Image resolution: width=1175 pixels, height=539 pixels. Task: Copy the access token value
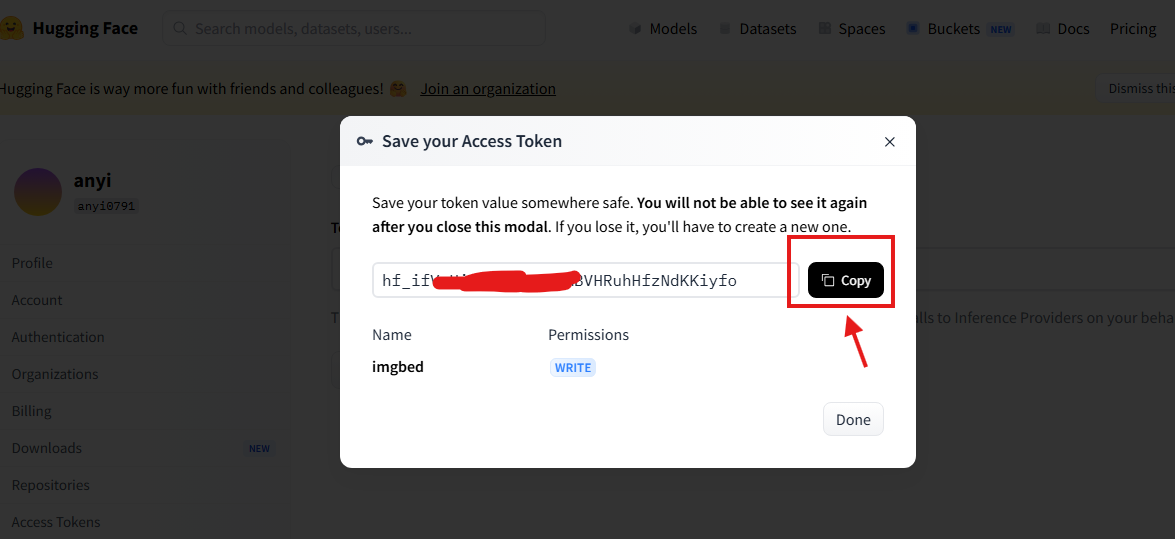pos(846,280)
